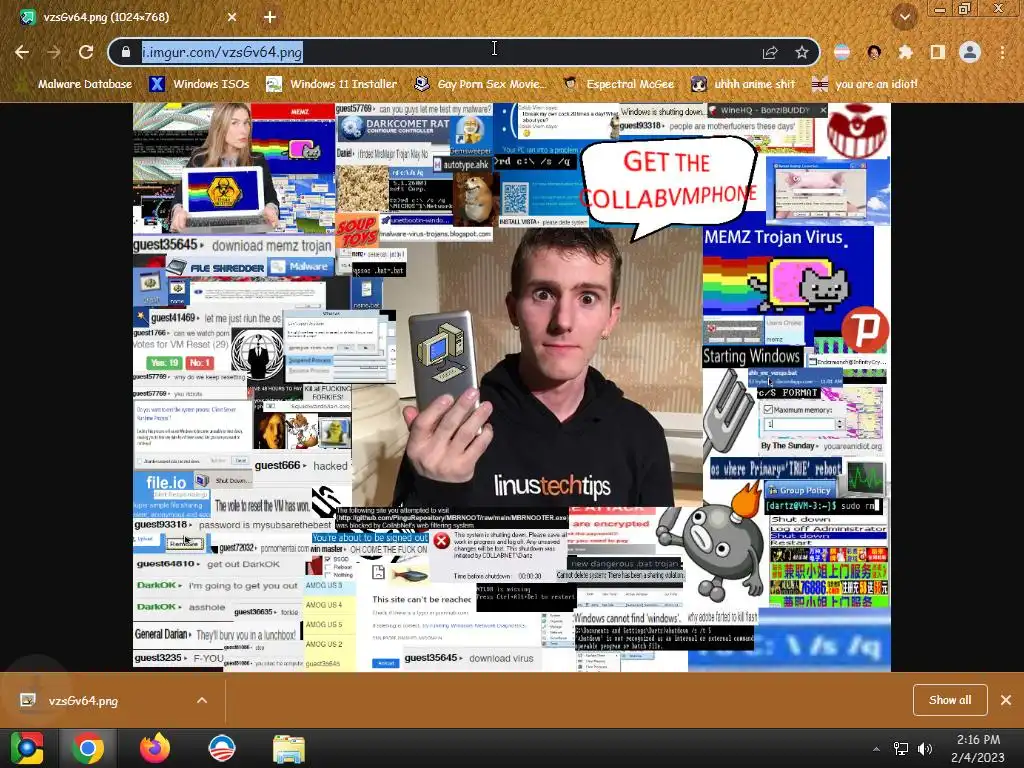
Task: Click the forward navigation arrow
Action: click(x=54, y=52)
